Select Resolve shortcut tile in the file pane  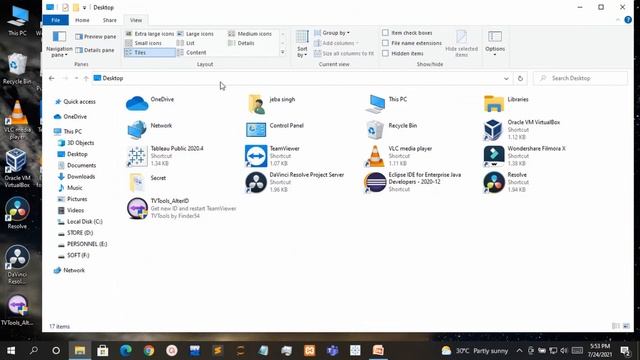[x=505, y=182]
